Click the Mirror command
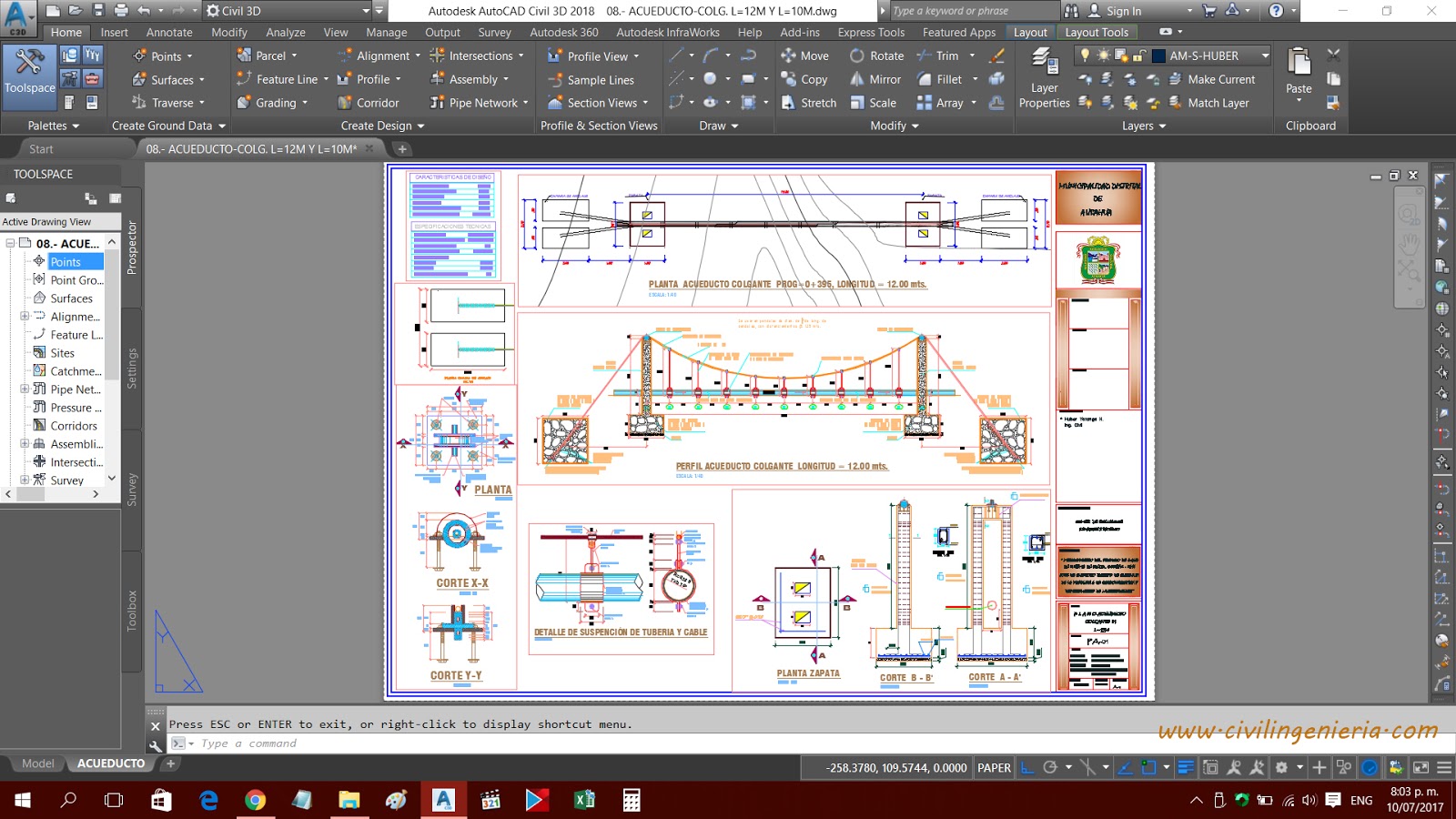 point(875,79)
